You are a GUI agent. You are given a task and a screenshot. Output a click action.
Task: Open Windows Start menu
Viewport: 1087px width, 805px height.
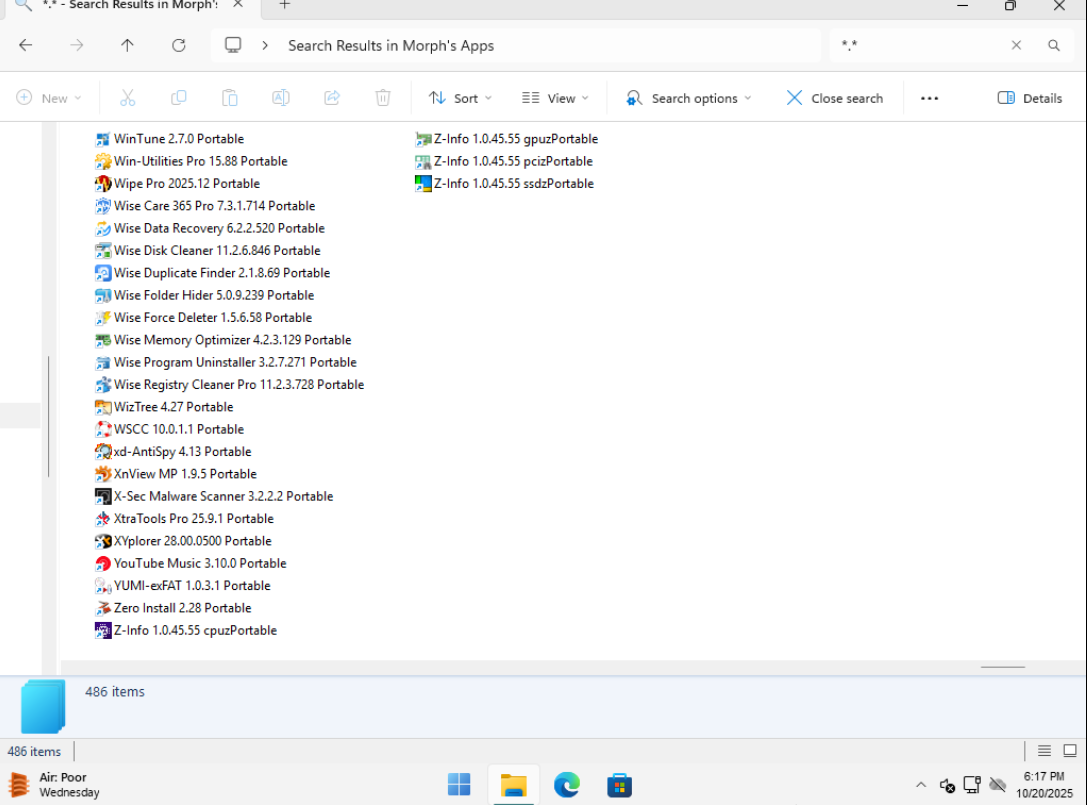[x=459, y=785]
